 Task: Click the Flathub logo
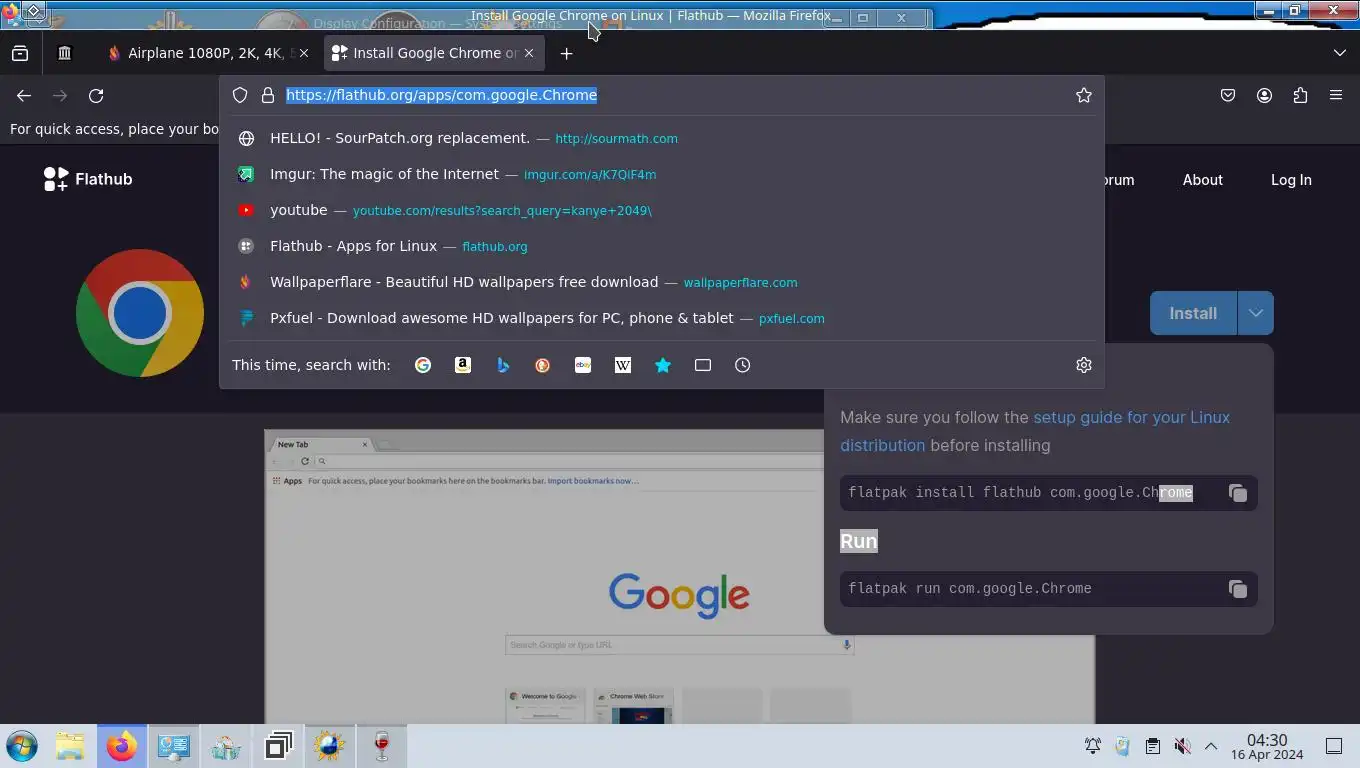(x=88, y=179)
